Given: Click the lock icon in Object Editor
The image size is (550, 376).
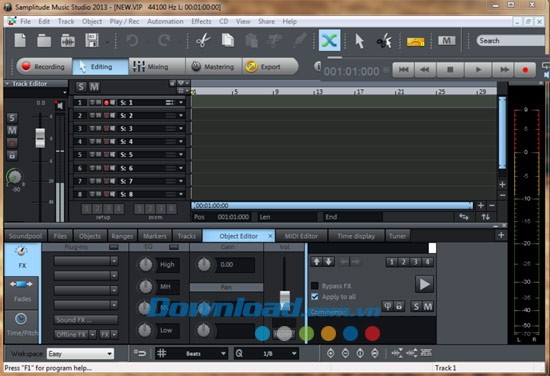Looking at the screenshot, I should (399, 306).
